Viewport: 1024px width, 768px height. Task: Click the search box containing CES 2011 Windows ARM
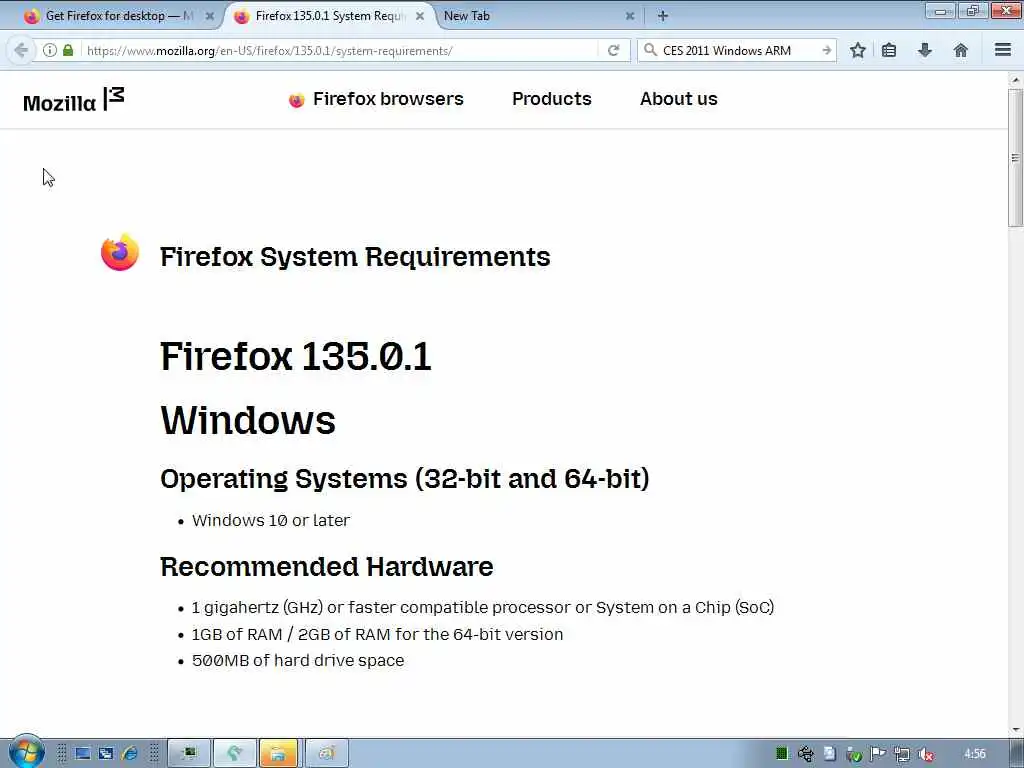pyautogui.click(x=738, y=50)
